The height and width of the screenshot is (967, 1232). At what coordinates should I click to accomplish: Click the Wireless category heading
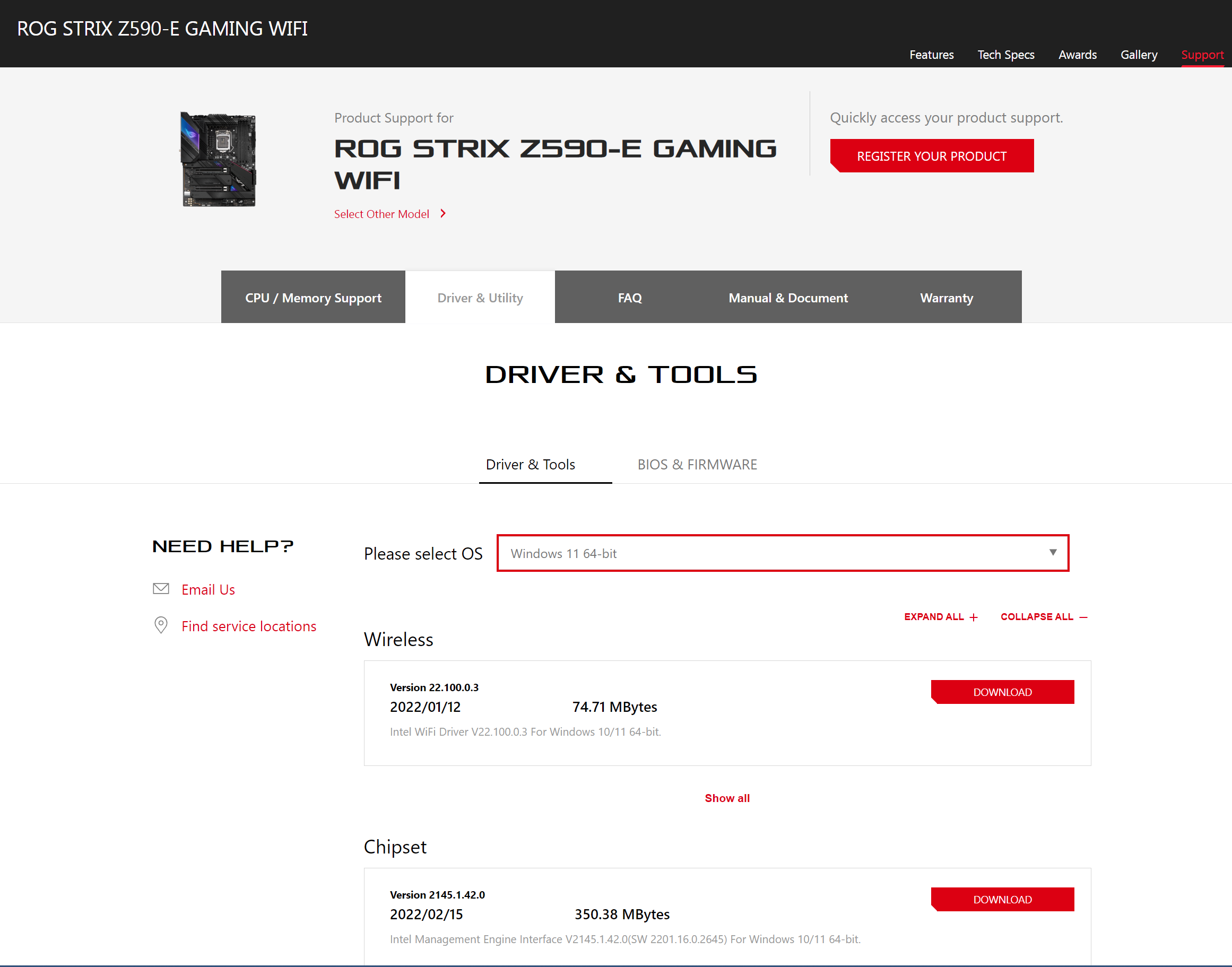coord(398,639)
